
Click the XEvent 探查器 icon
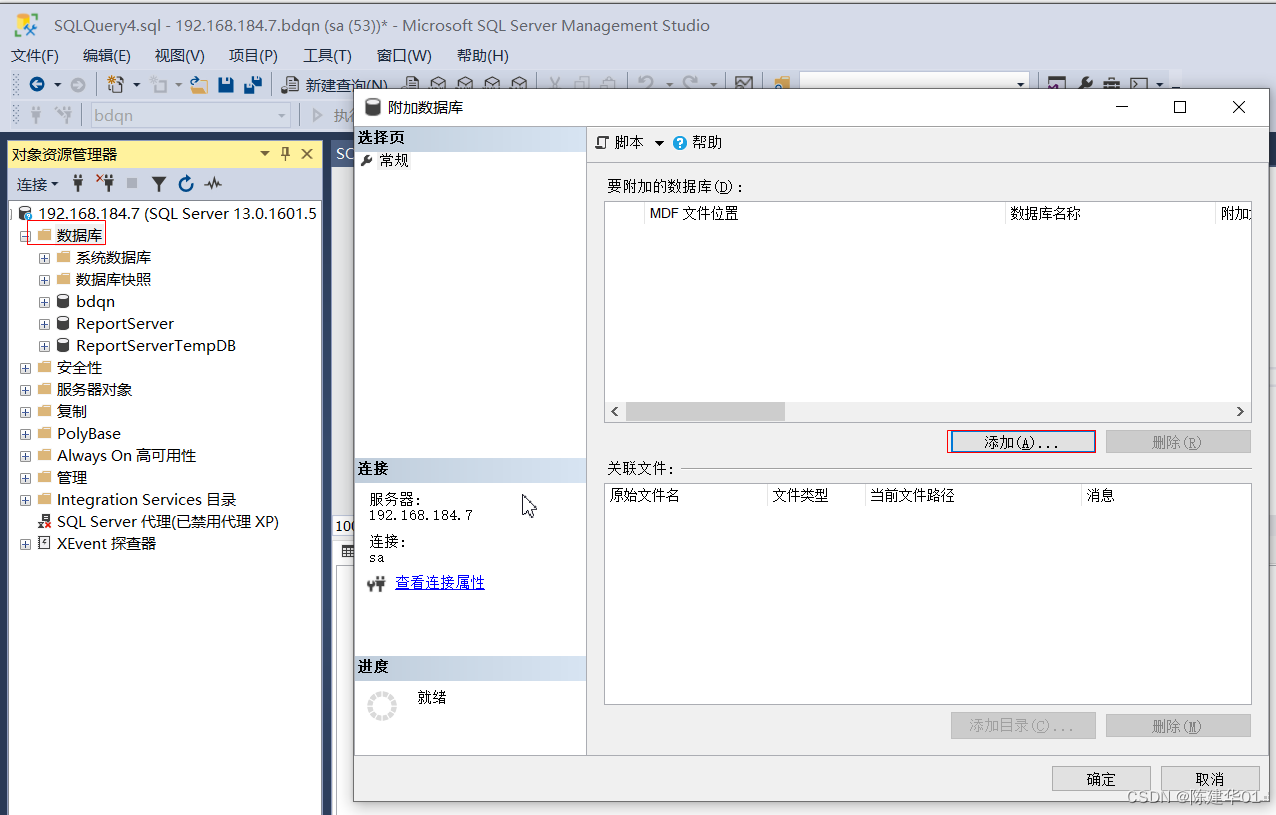[45, 544]
